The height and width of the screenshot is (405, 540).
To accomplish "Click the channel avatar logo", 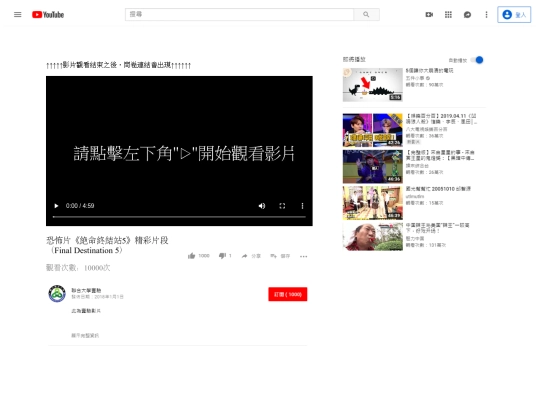I will tap(57, 294).
